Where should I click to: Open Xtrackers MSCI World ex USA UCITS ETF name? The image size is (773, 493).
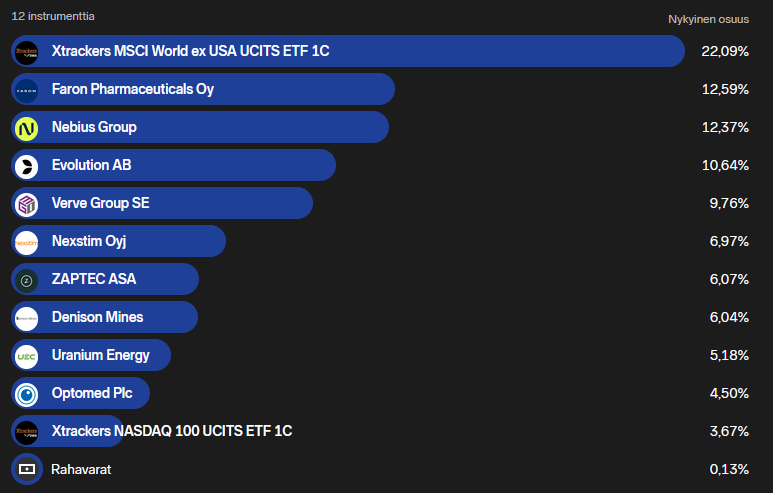[x=190, y=51]
